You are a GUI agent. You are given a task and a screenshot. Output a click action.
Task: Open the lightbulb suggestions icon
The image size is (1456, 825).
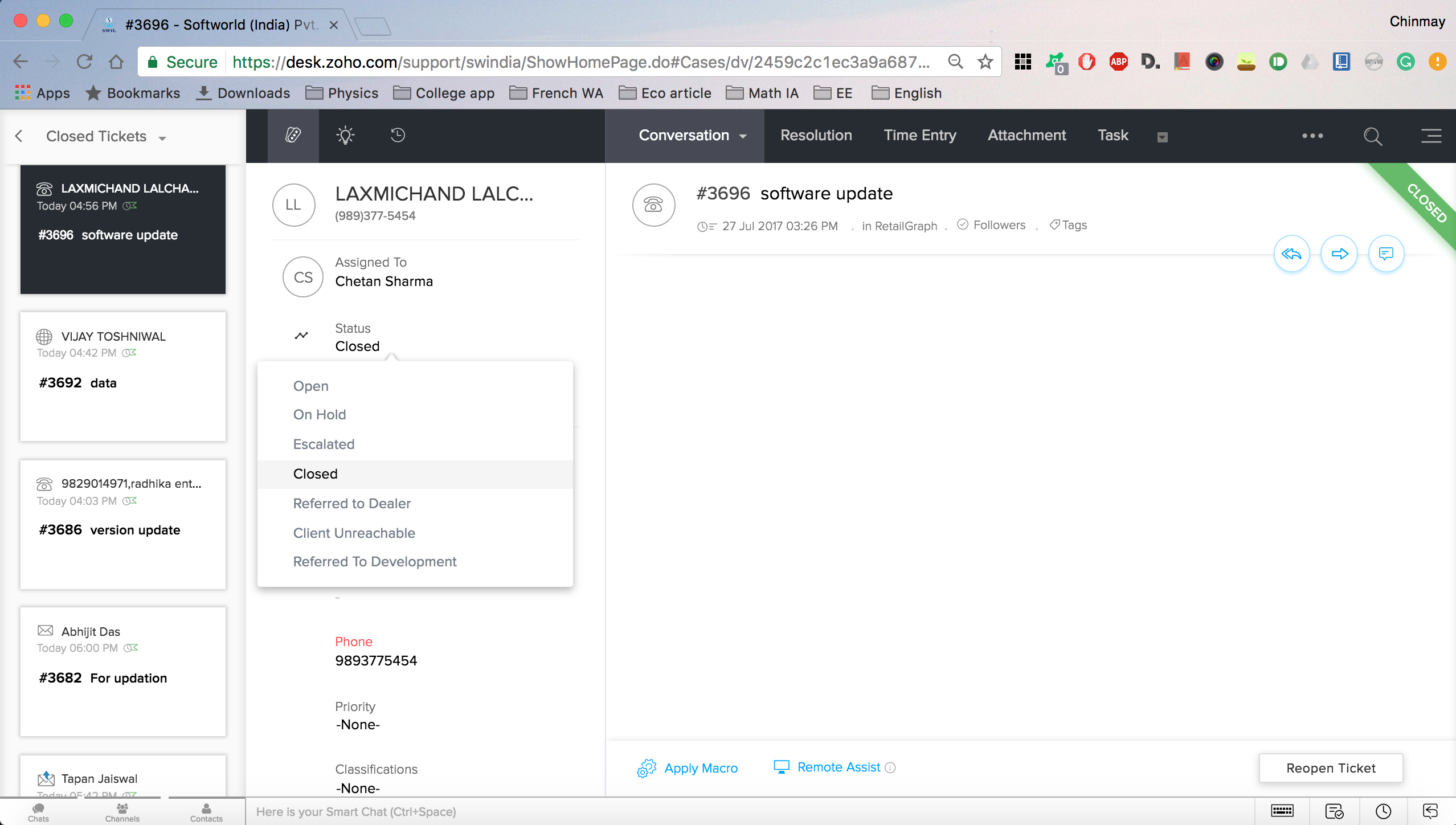coord(345,136)
